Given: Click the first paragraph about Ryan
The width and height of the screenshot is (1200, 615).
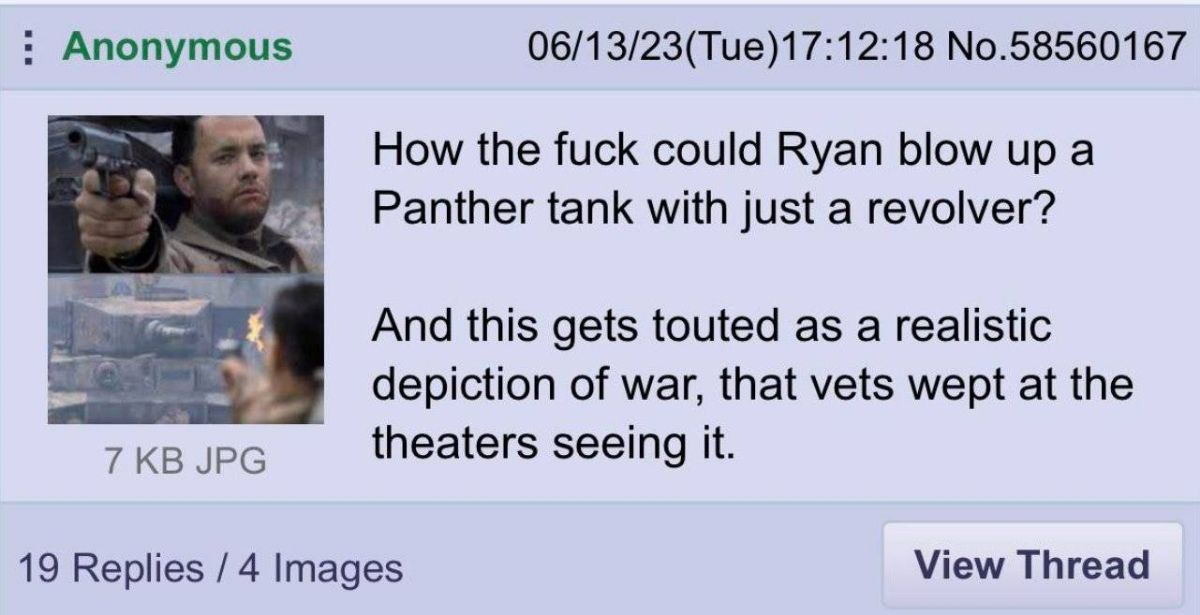Looking at the screenshot, I should pos(733,181).
